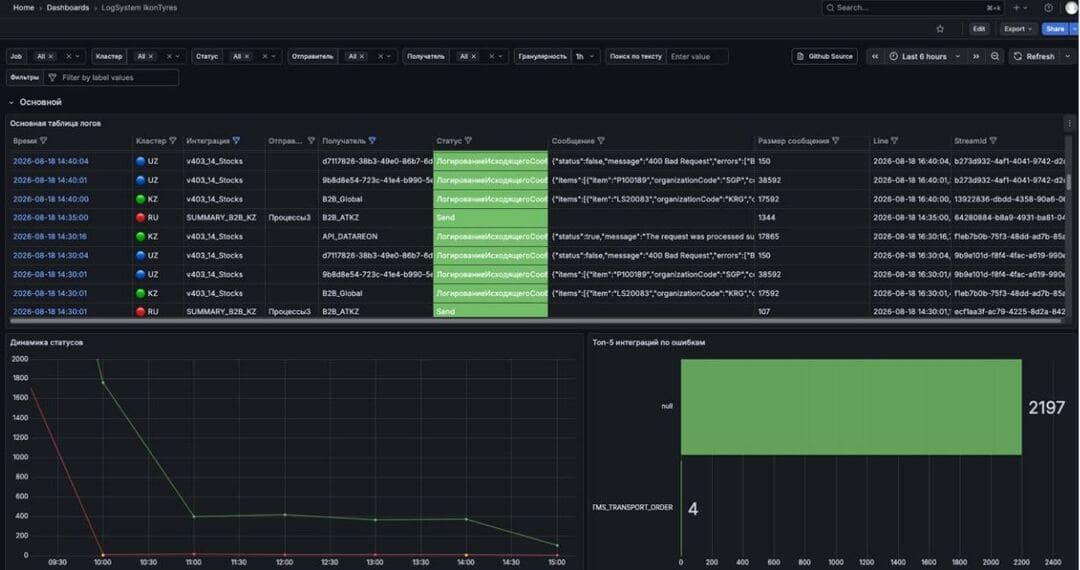Open the Share options arrow
The height and width of the screenshot is (570, 1080).
pos(1074,29)
